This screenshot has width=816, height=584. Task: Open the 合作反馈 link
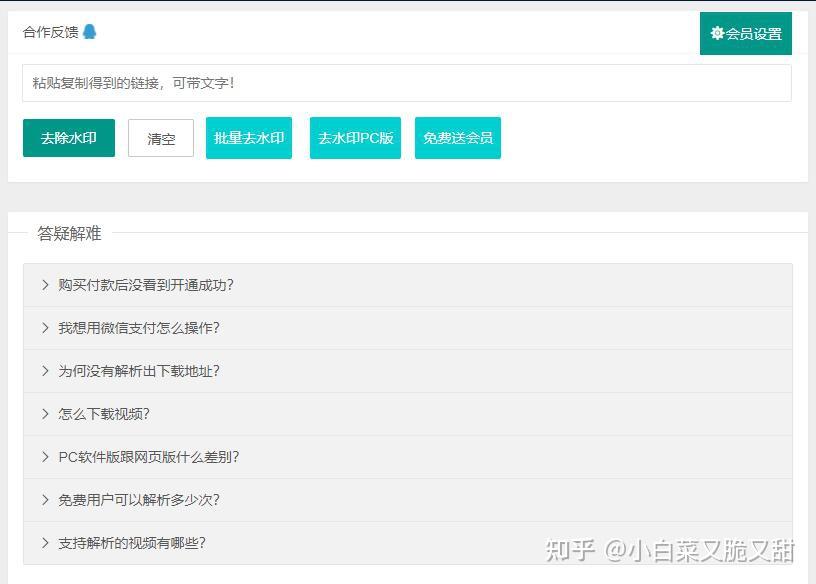tap(50, 32)
